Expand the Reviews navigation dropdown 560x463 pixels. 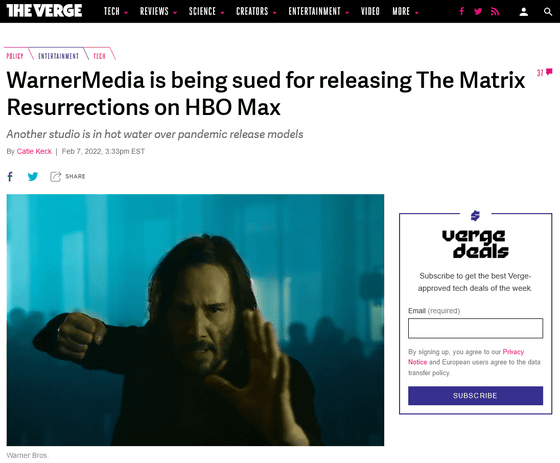coord(158,12)
